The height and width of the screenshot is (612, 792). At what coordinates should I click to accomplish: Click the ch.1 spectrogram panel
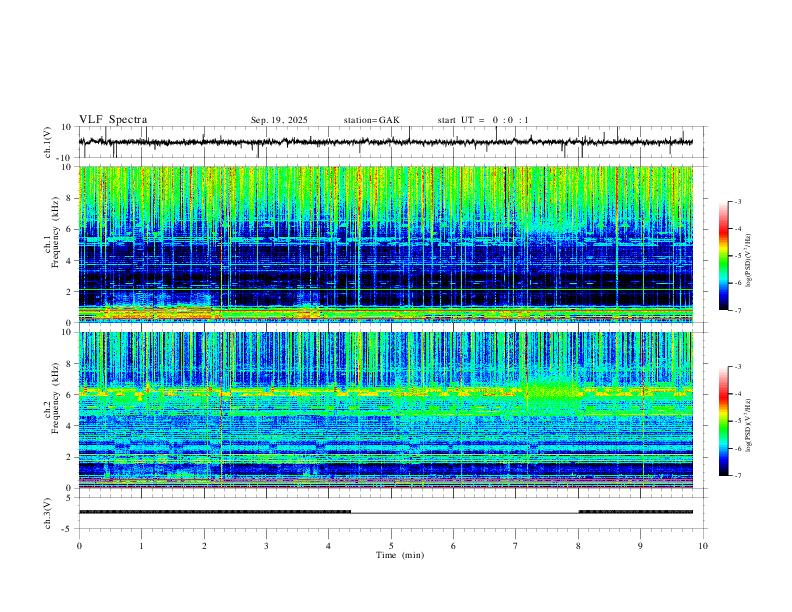[x=385, y=244]
